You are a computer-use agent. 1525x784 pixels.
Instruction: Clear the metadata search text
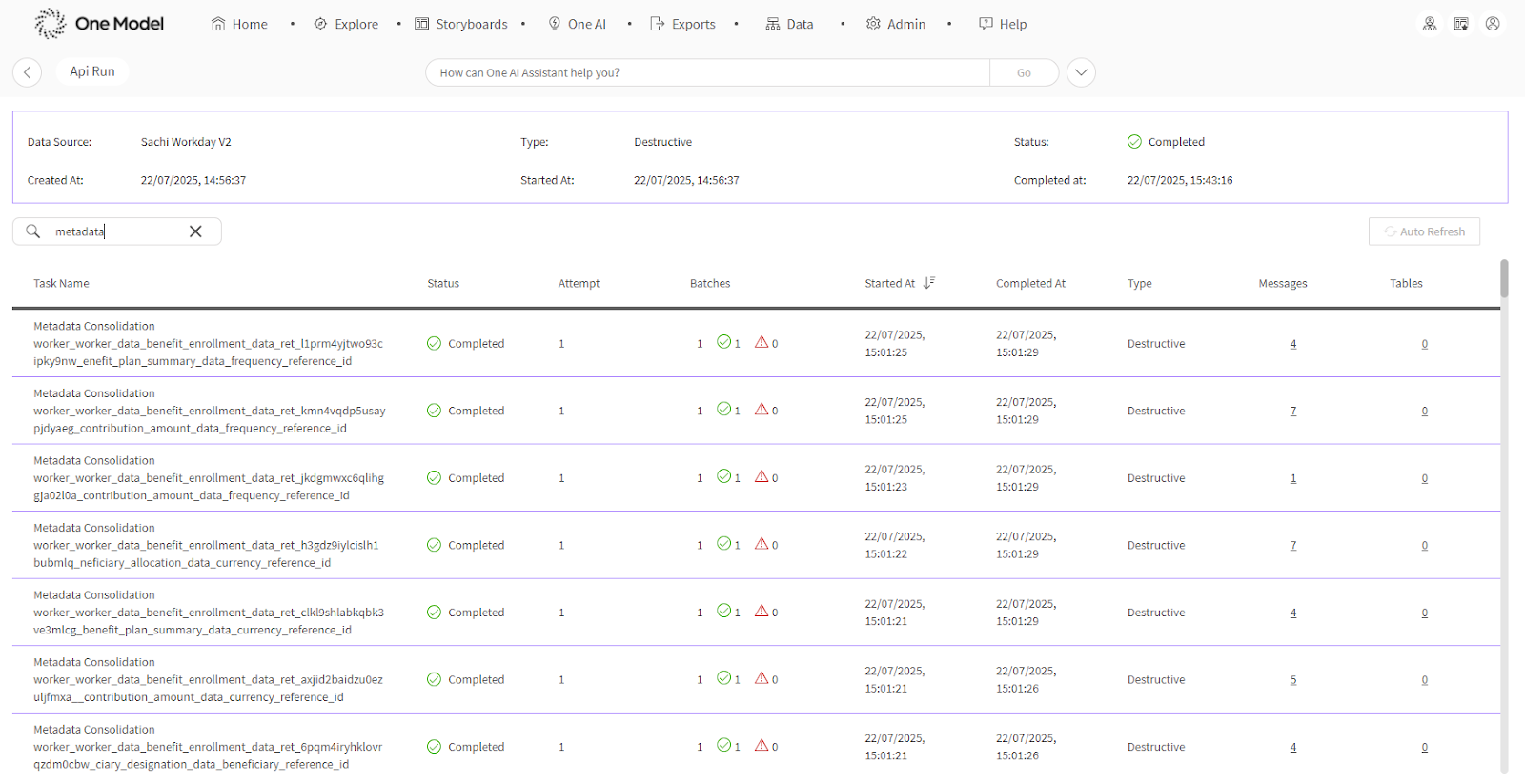[x=195, y=231]
